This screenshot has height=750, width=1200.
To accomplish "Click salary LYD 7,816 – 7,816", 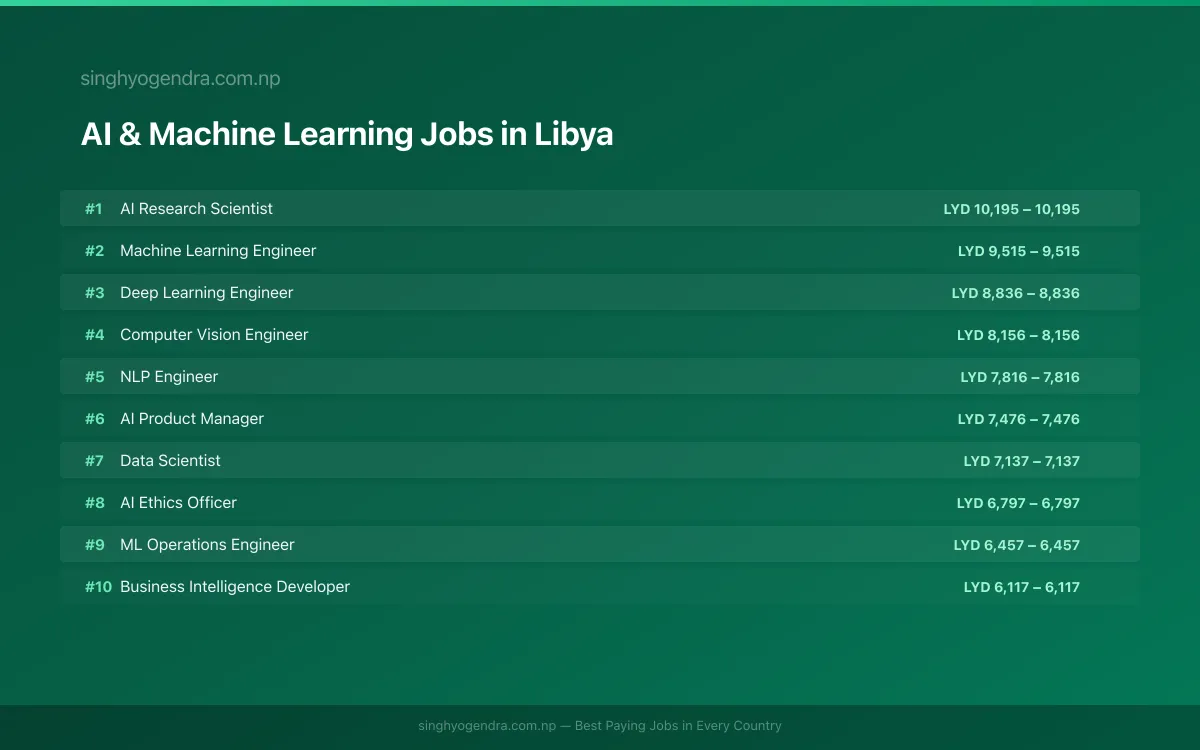I will (1020, 377).
